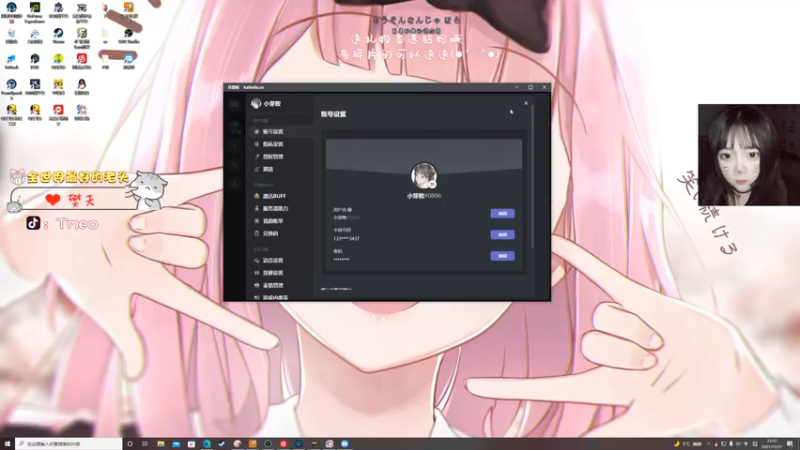Open 我的账单 billing entry

point(281,221)
